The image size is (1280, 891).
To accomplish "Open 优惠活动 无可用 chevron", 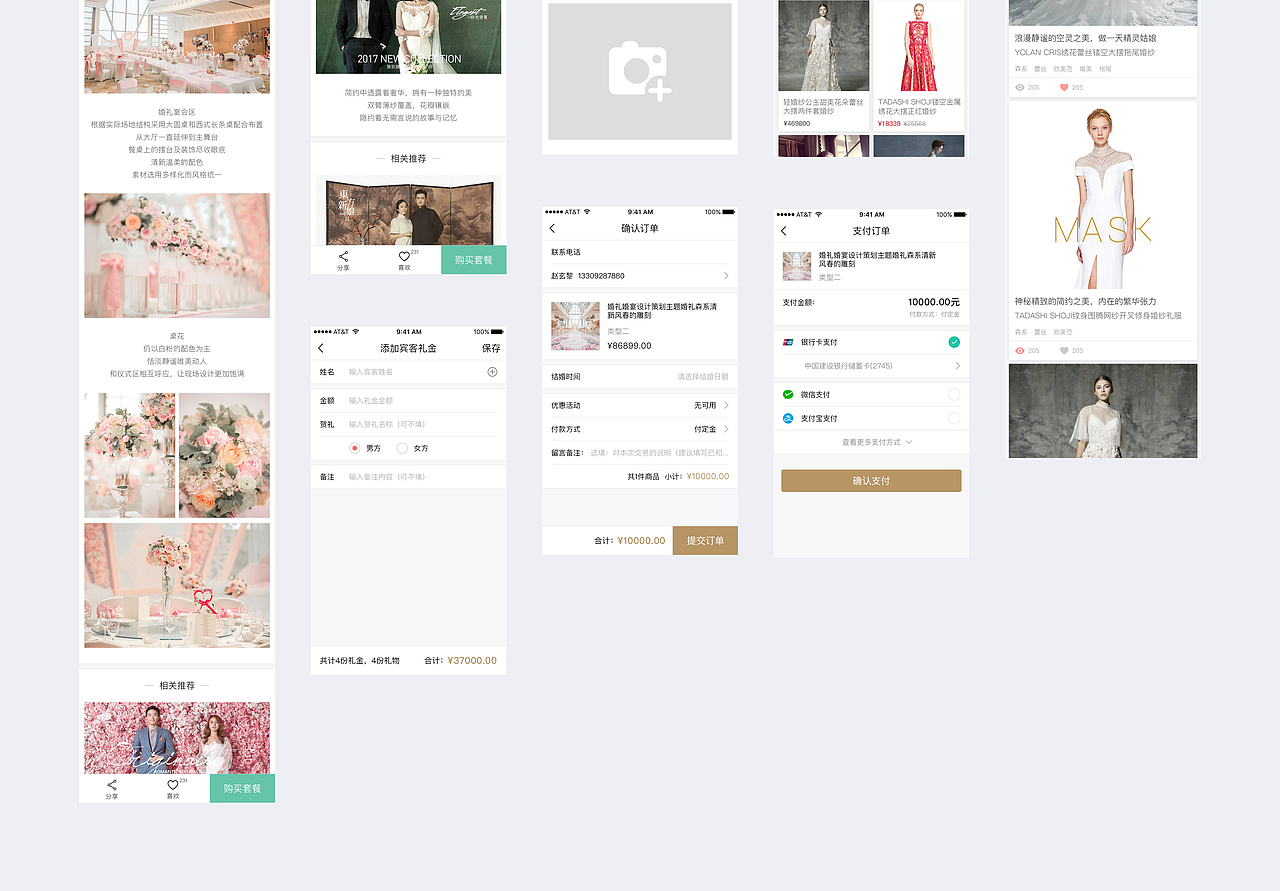I will coord(726,405).
